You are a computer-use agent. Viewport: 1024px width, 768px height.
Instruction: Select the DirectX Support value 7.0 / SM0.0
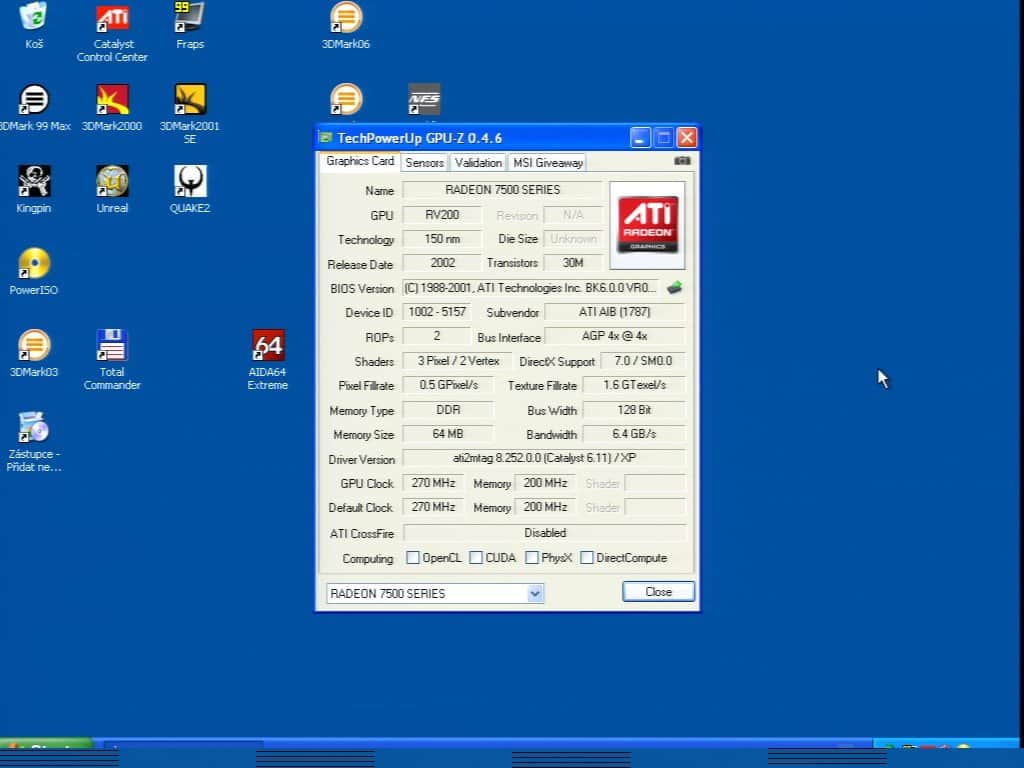[643, 361]
